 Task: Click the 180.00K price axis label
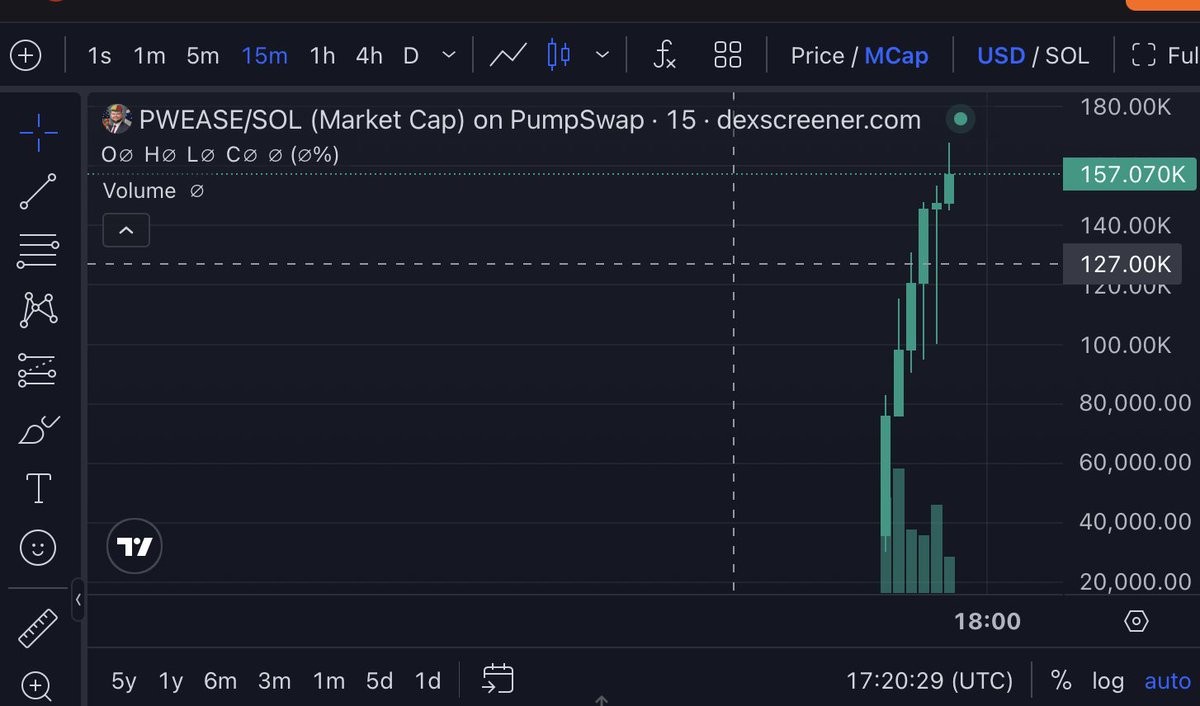click(1125, 107)
